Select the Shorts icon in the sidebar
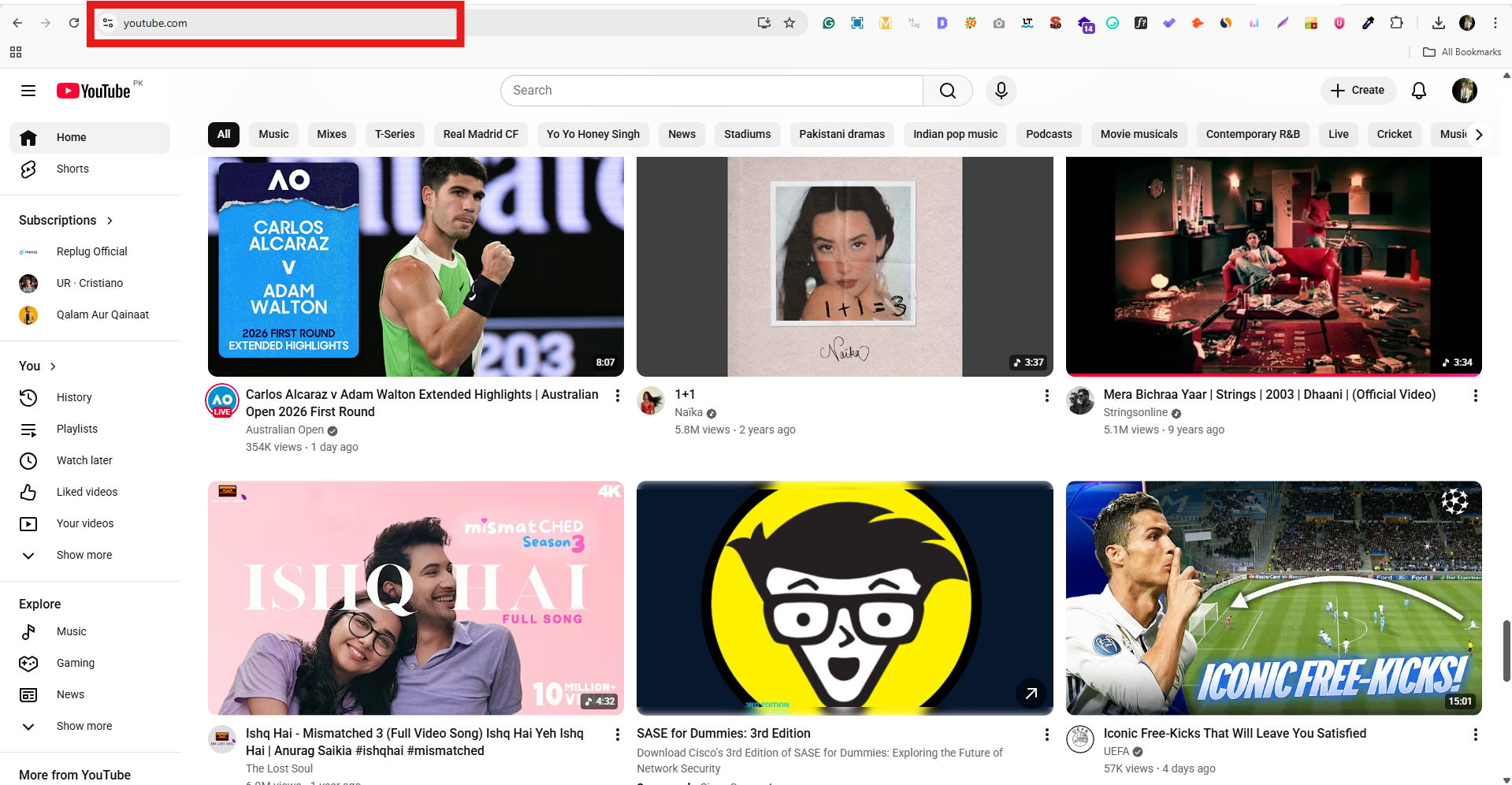The height and width of the screenshot is (785, 1512). tap(28, 169)
